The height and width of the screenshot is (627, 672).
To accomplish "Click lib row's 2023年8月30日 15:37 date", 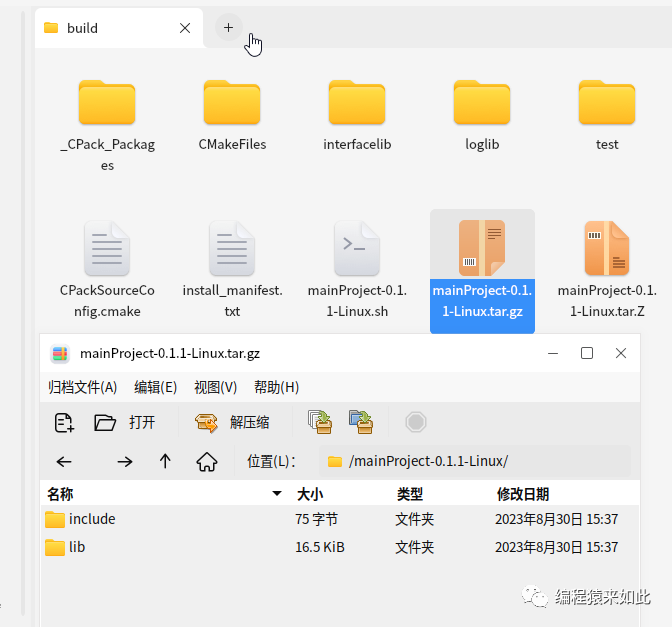I will click(x=557, y=547).
